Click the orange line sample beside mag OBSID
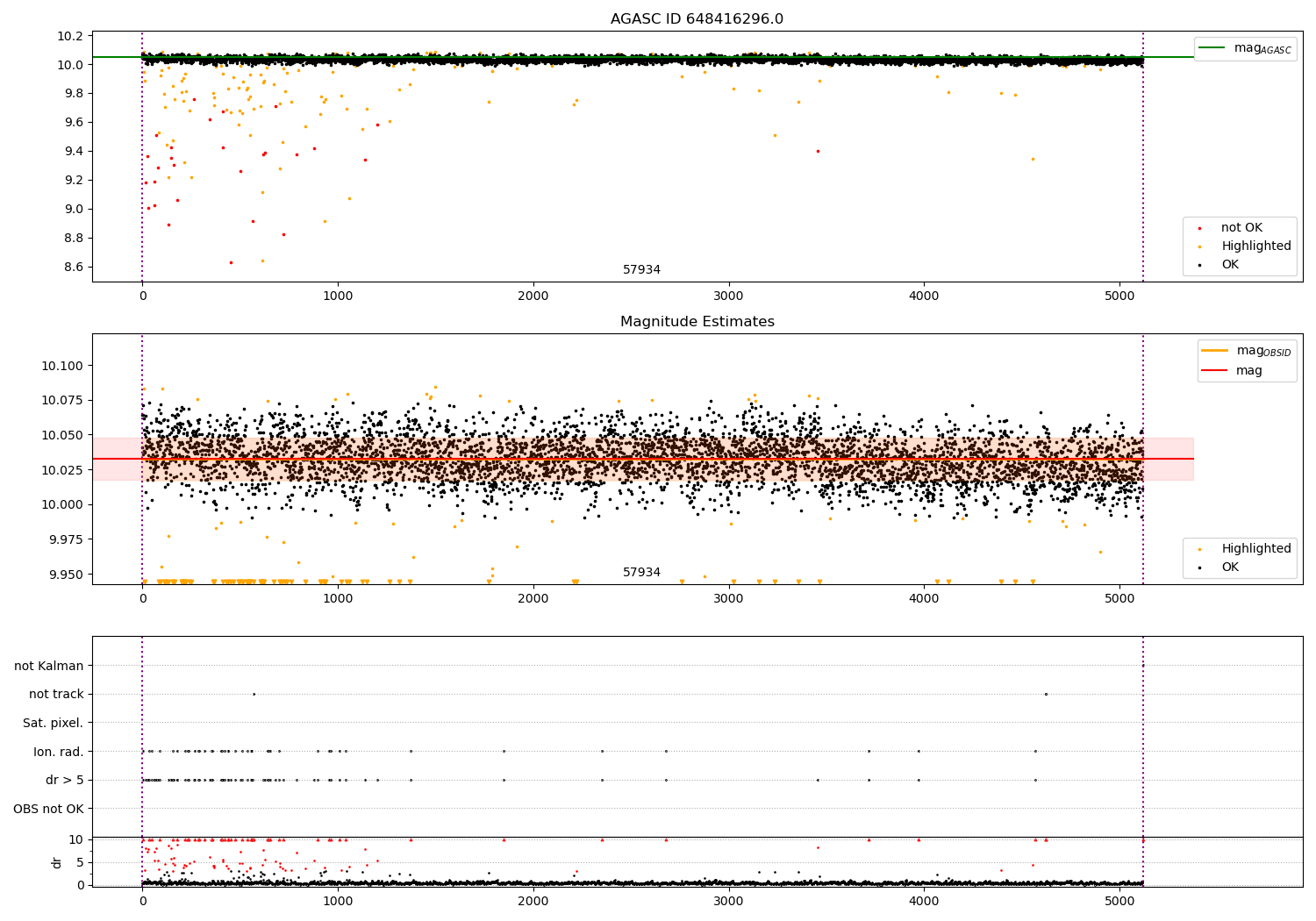The width and height of the screenshot is (1316, 921). click(x=1214, y=351)
